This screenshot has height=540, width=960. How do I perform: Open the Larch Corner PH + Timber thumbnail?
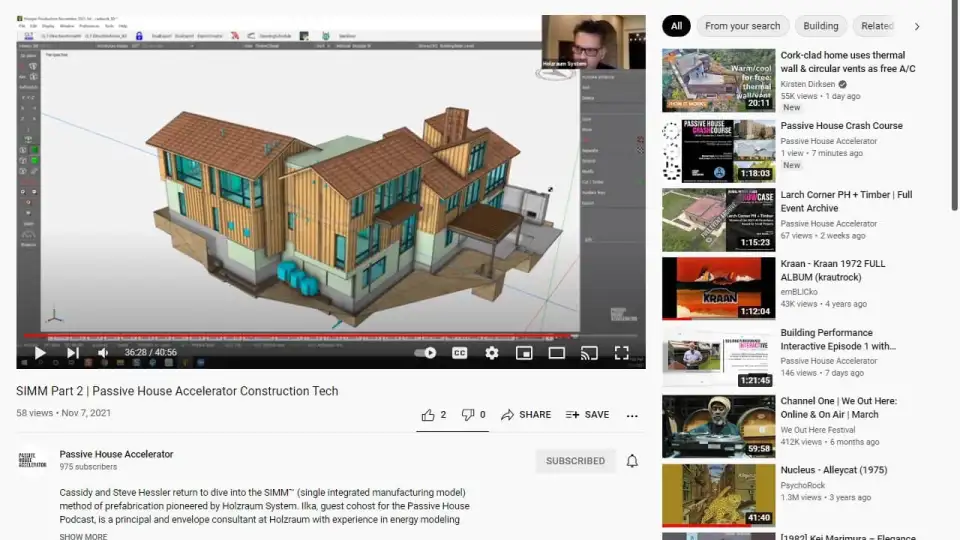coord(718,220)
